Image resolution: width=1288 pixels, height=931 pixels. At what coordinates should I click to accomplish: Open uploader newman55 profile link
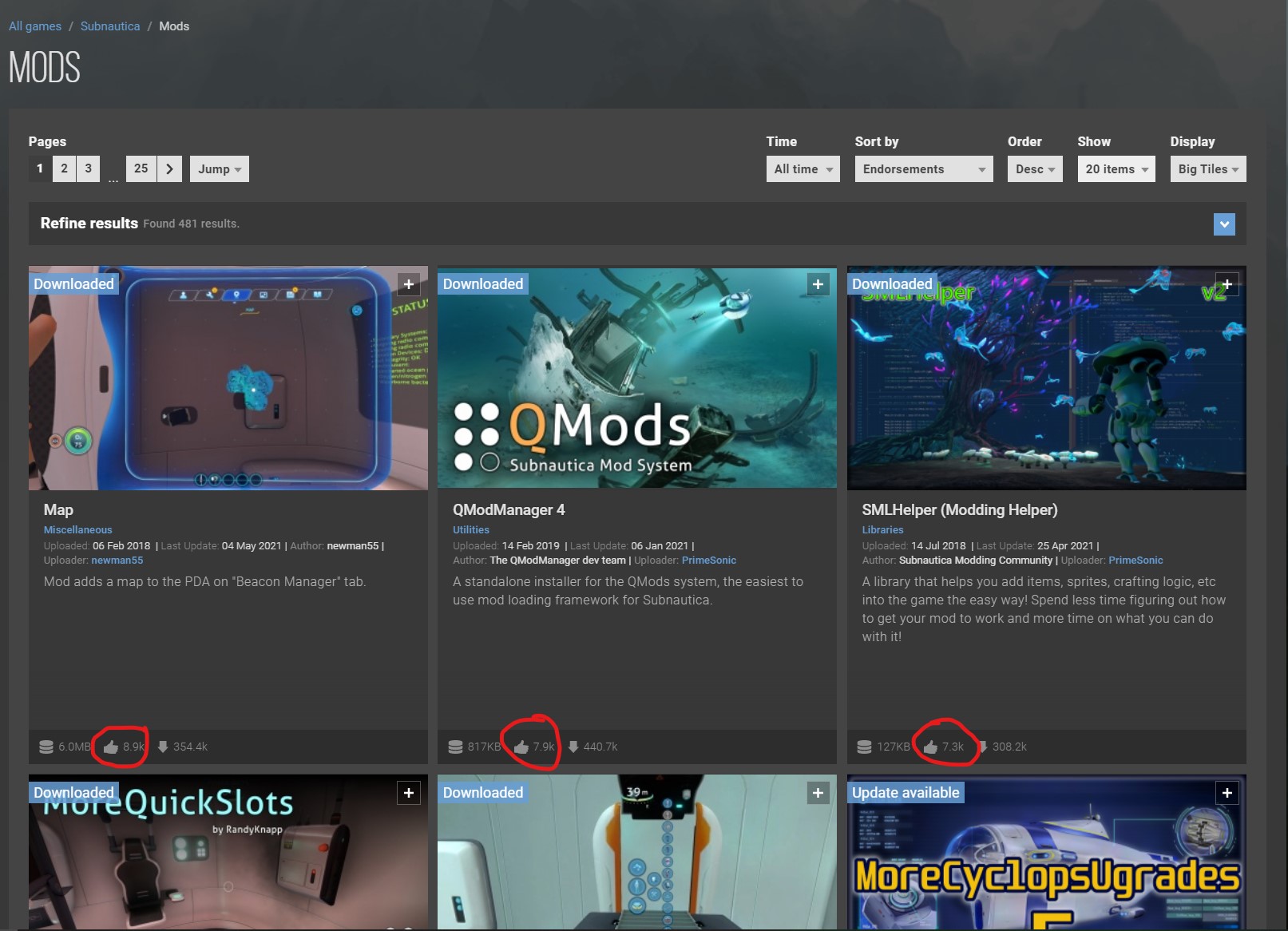117,561
